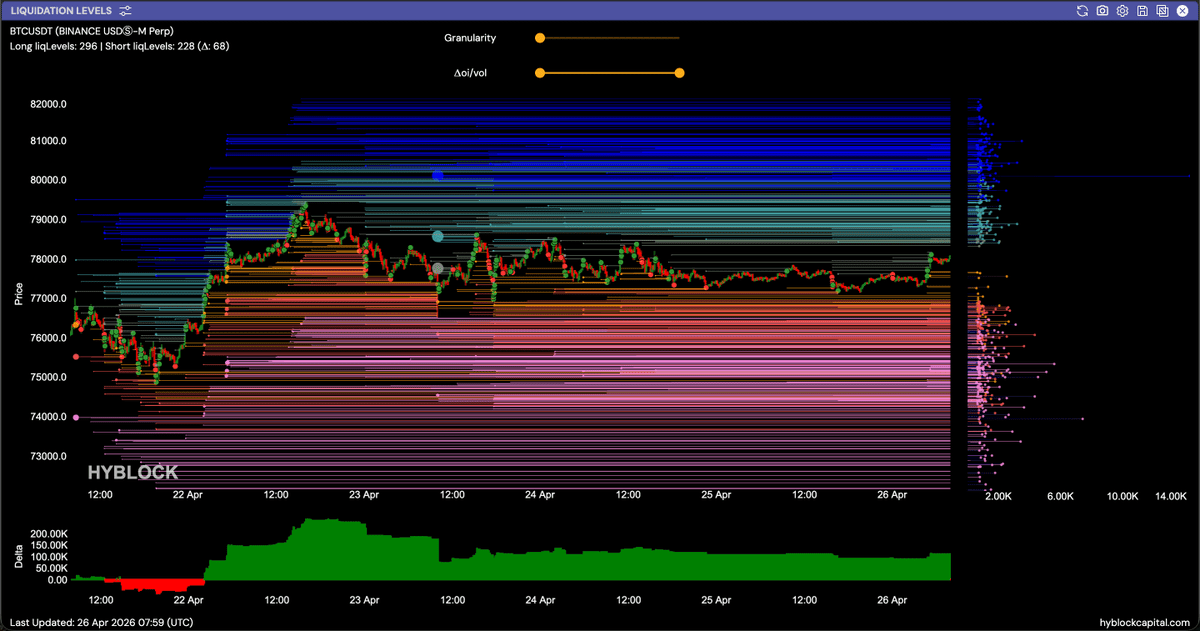This screenshot has height=631, width=1200.
Task: Select the large teal marker near 78500
Action: pos(438,236)
